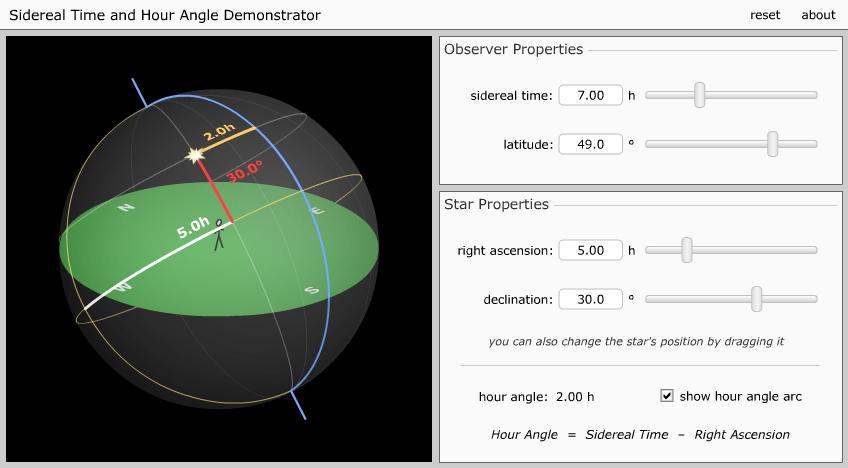Click the Observer Properties heading
This screenshot has height=468, width=848.
point(513,49)
